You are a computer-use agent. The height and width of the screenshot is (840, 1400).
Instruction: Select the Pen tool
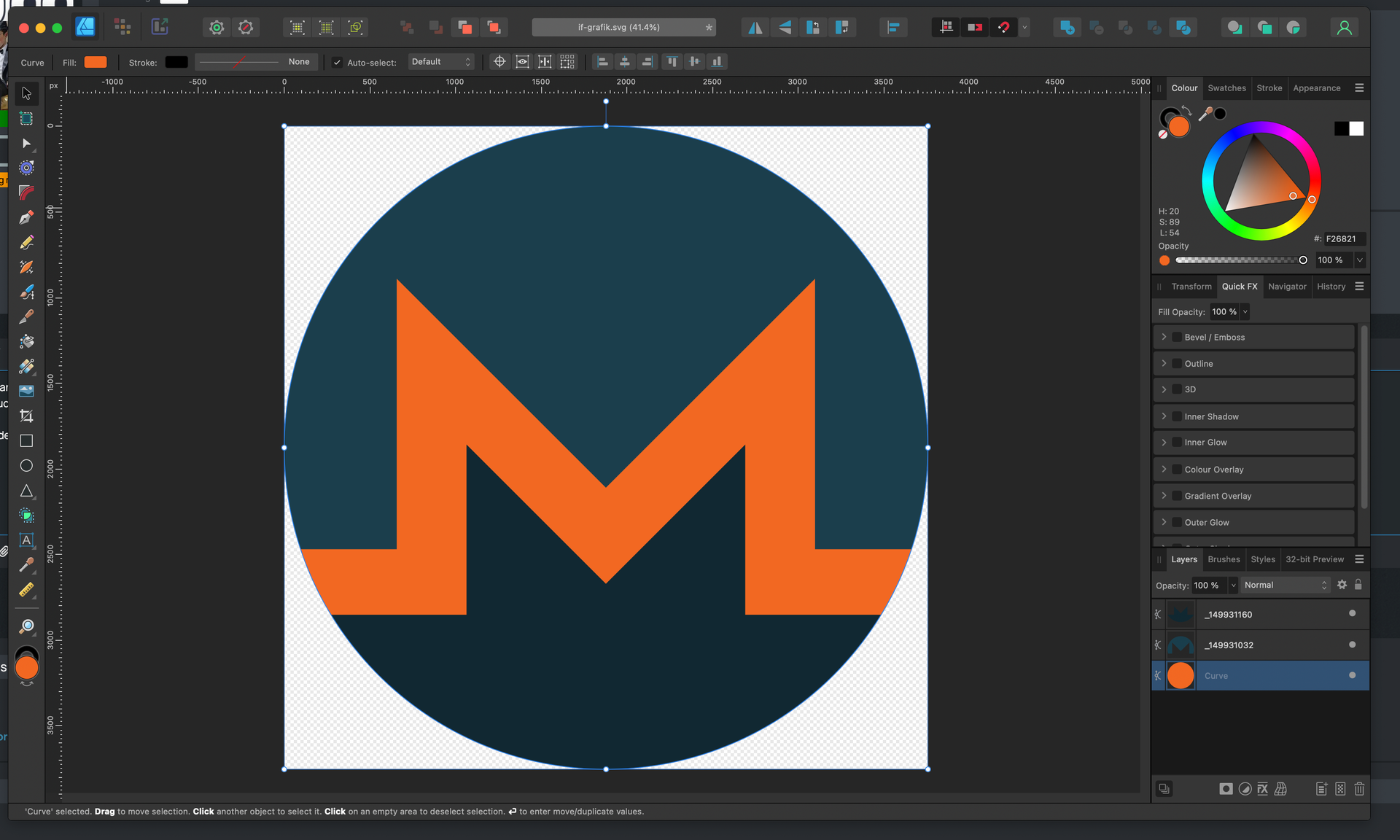pos(26,218)
